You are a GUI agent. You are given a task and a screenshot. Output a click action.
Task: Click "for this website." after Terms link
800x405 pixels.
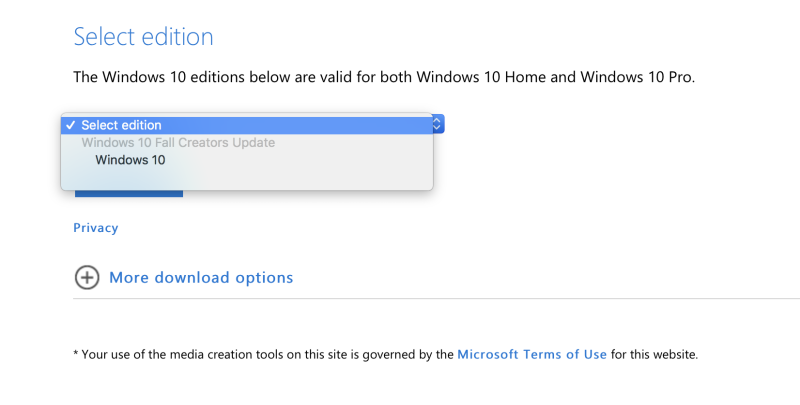654,354
